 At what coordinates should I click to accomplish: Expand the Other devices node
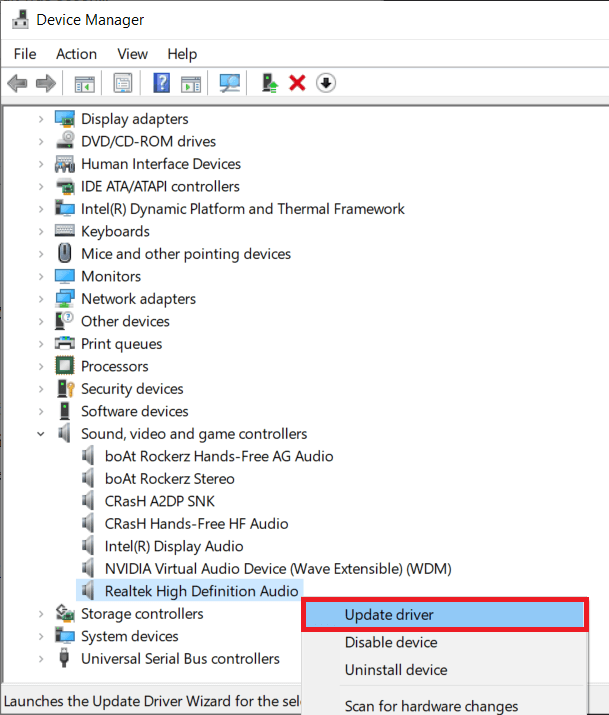41,321
